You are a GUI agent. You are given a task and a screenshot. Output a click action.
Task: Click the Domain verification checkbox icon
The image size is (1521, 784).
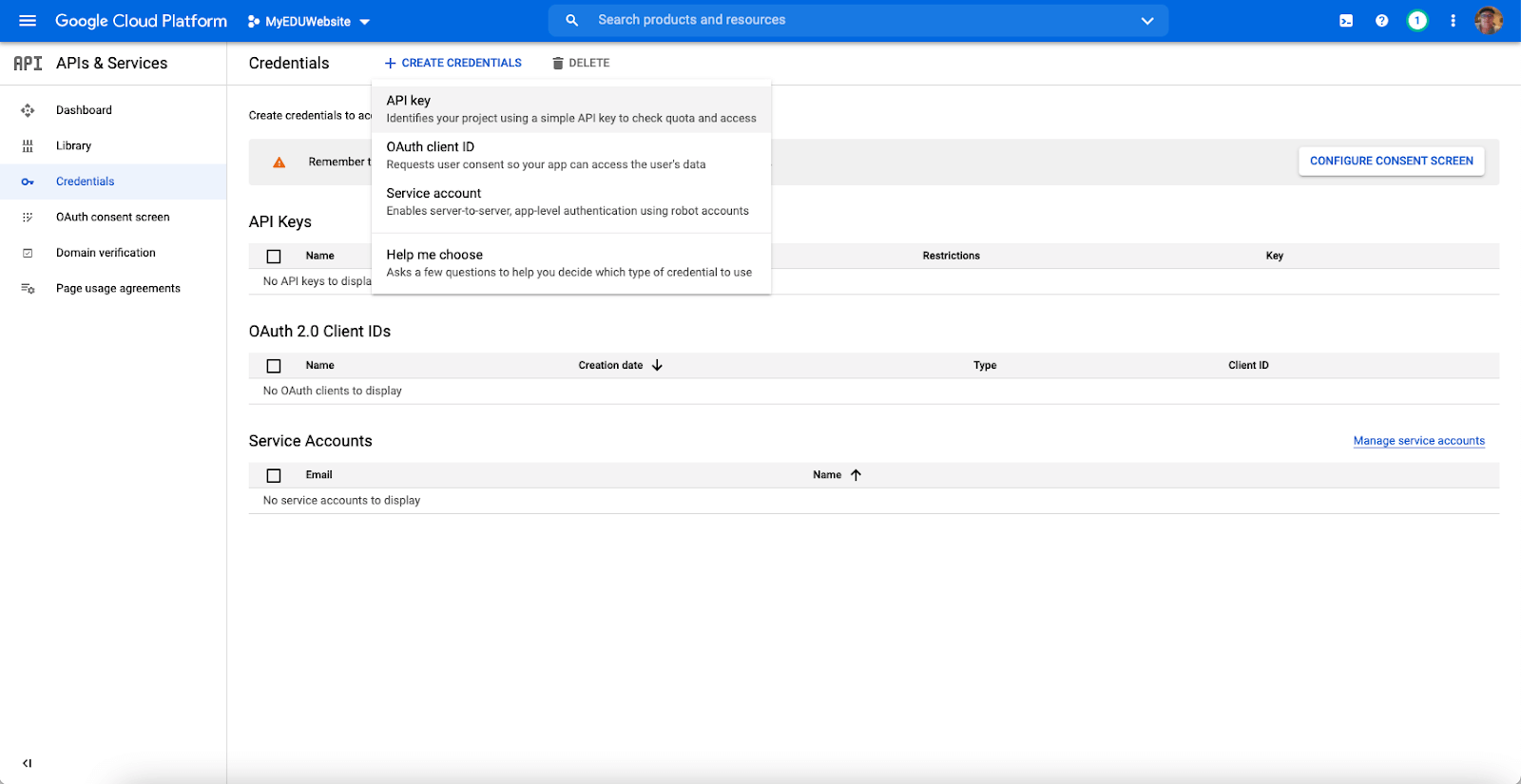pos(28,253)
